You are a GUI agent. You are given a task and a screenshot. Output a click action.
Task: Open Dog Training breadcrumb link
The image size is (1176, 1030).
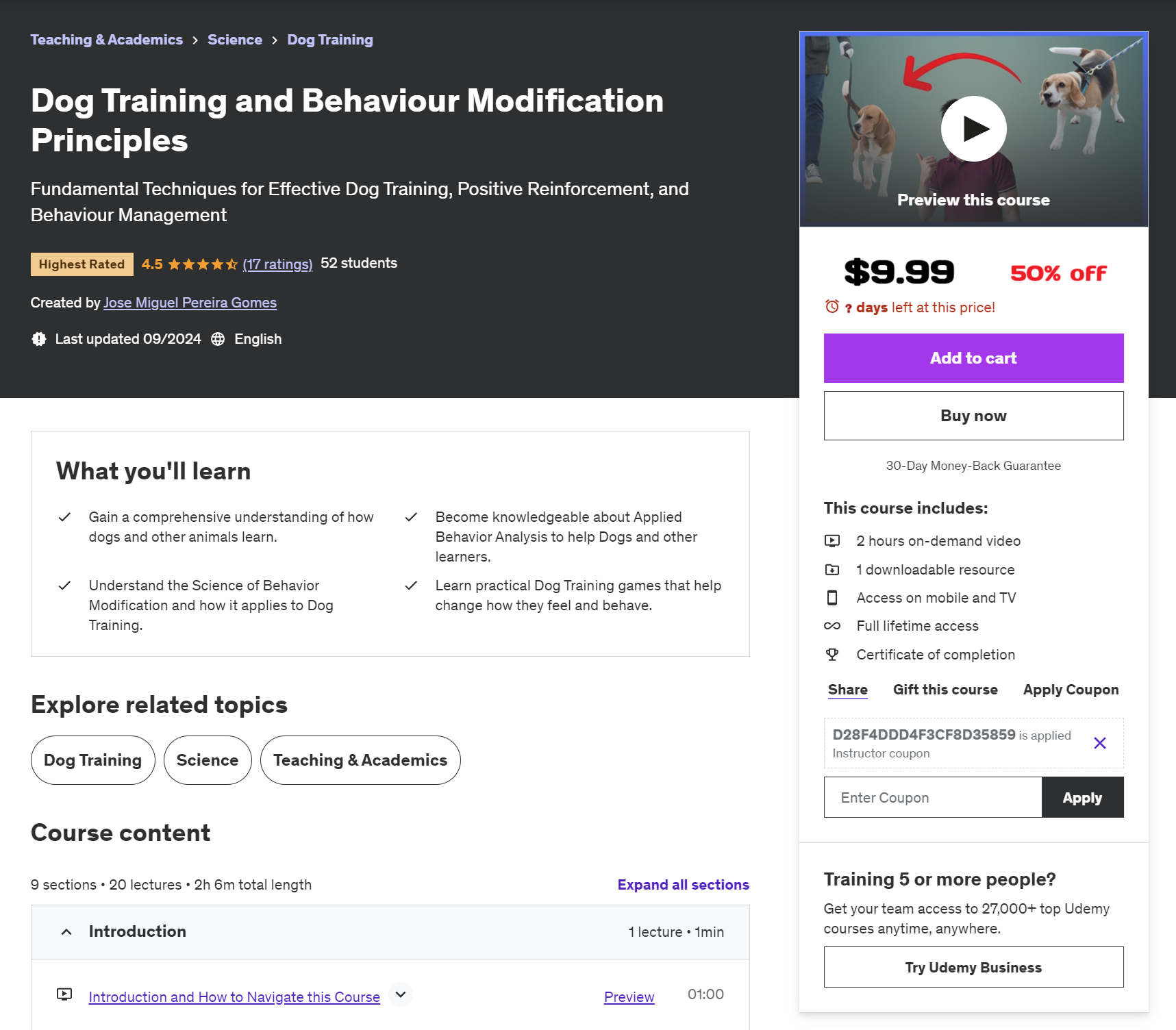[330, 40]
